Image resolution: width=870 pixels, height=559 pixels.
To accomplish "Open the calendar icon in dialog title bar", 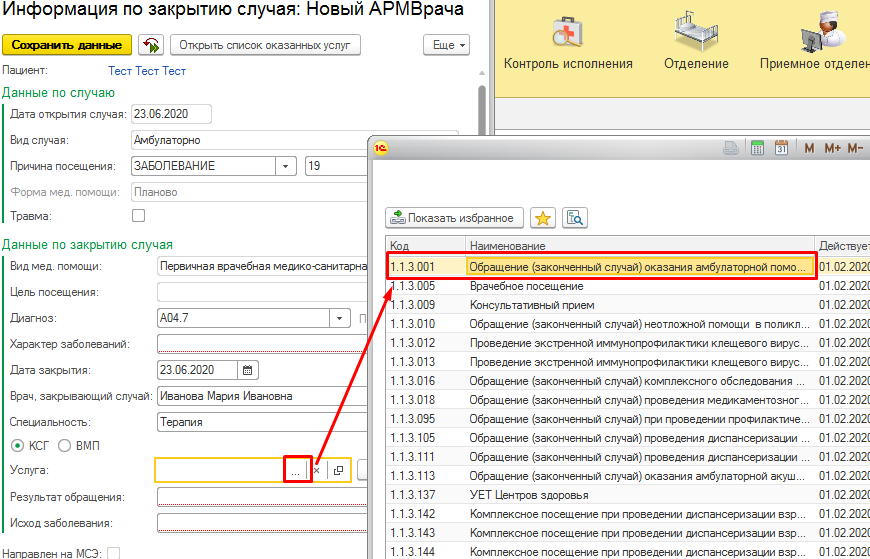I will click(782, 148).
